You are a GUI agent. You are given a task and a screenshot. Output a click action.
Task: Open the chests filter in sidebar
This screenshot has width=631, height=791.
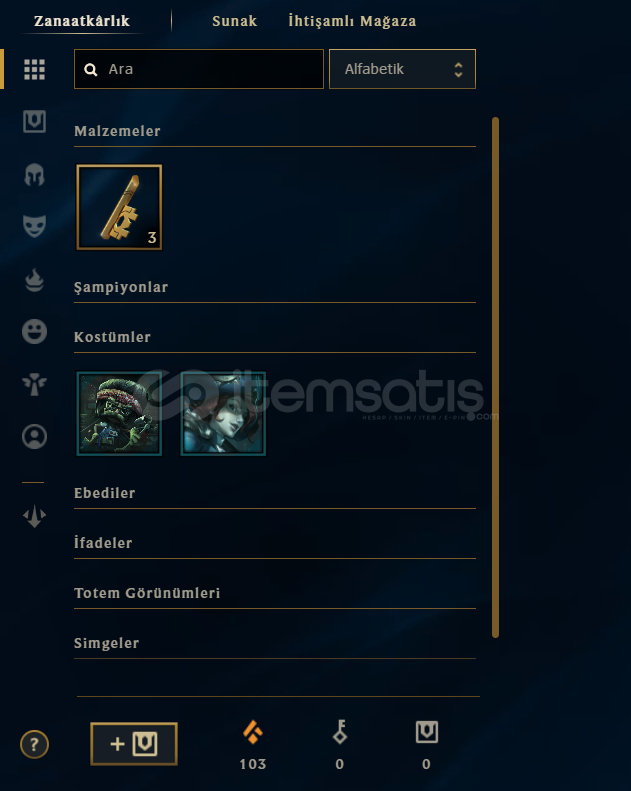coord(34,122)
